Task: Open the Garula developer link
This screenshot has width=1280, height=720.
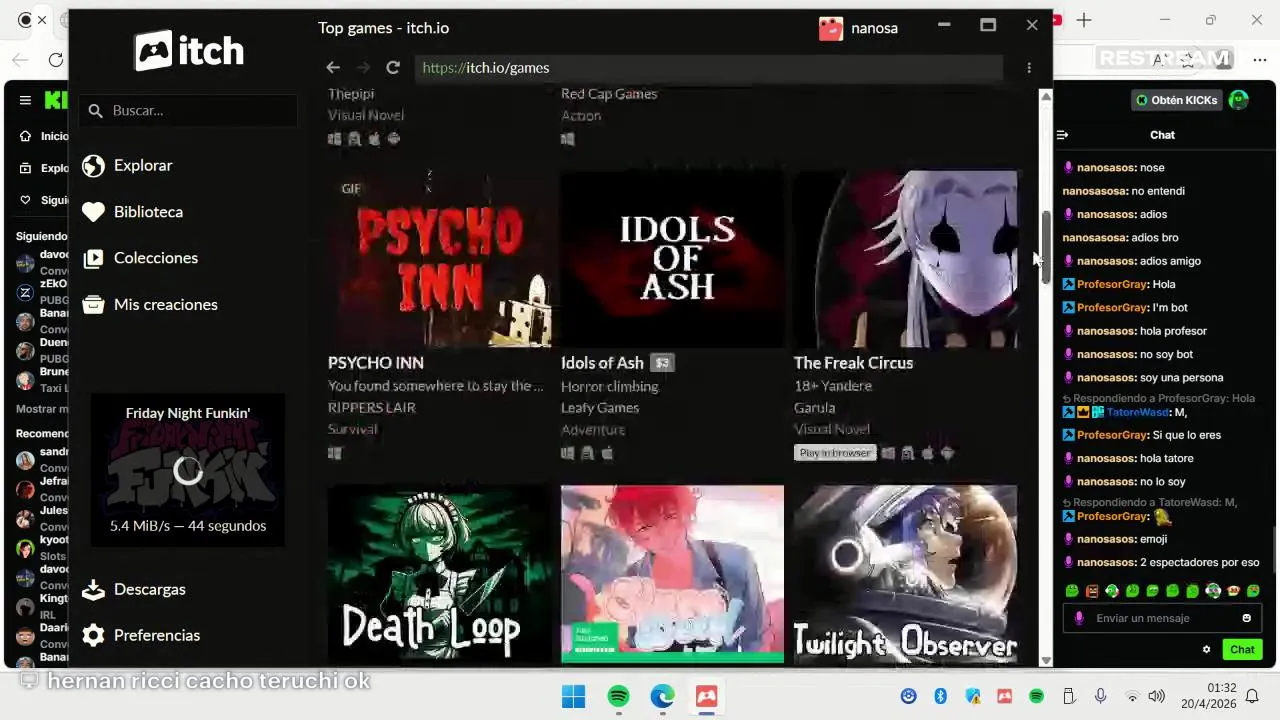Action: click(x=814, y=408)
